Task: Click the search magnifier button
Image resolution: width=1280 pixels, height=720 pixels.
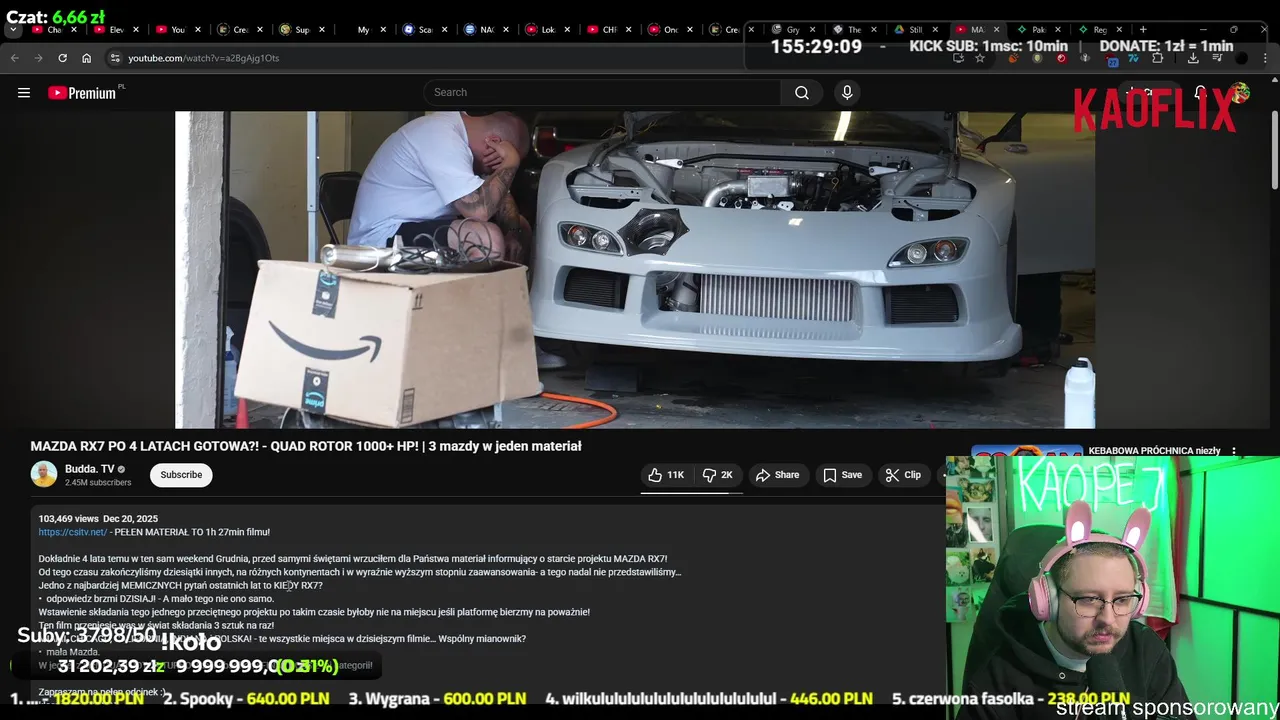Action: point(802,92)
